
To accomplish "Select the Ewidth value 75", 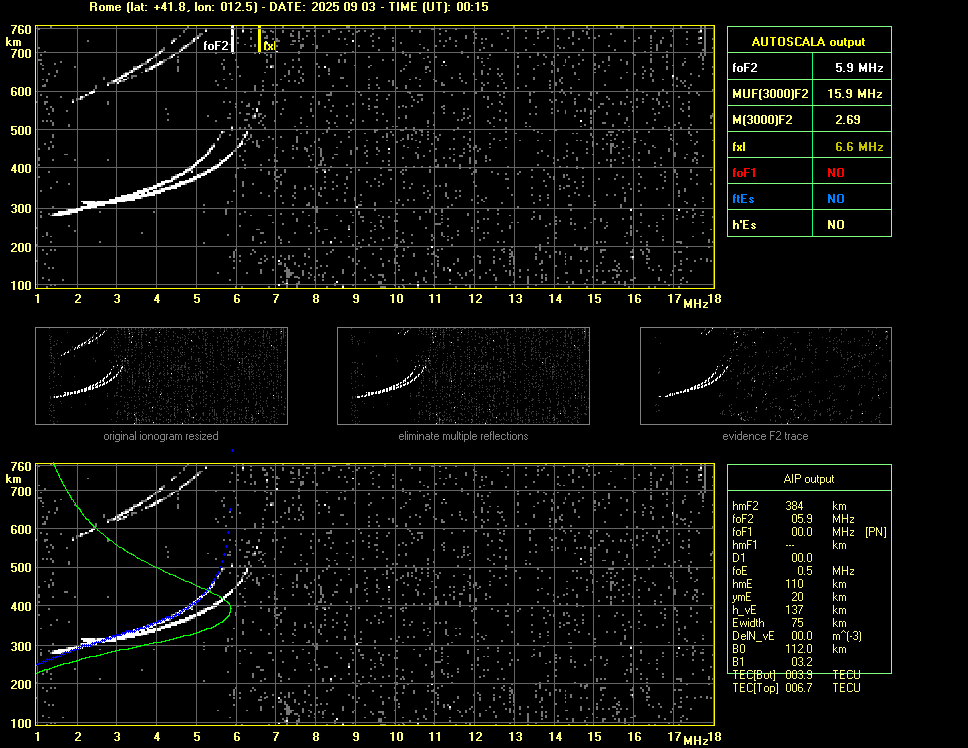I will click(798, 623).
